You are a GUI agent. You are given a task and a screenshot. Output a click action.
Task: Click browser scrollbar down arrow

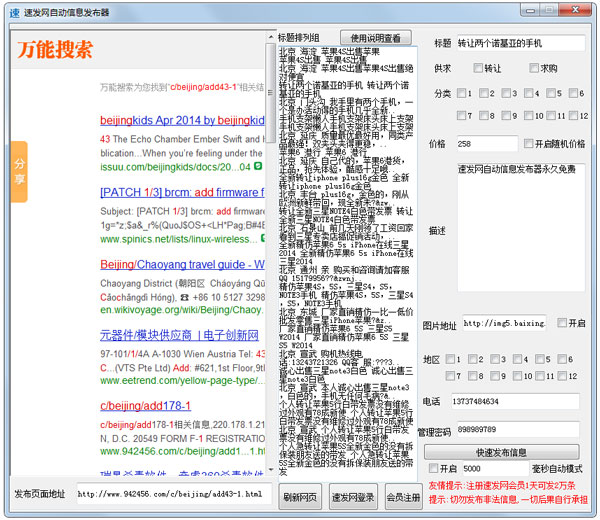[271, 469]
